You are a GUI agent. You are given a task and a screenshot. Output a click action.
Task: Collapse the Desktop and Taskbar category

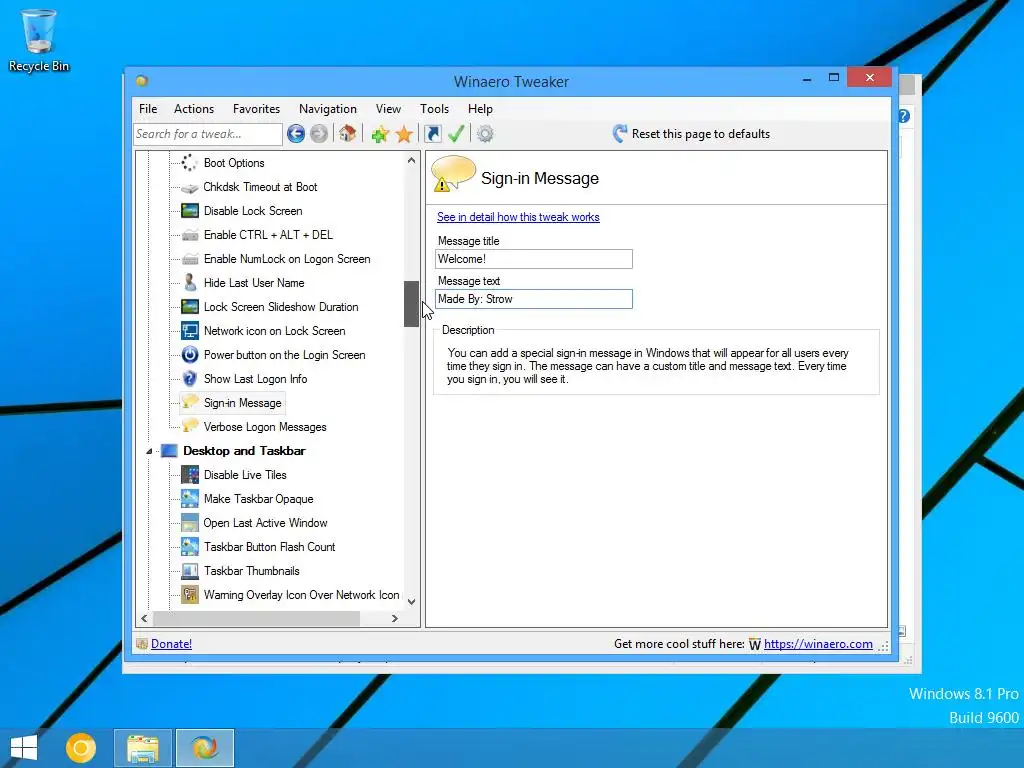(x=149, y=451)
